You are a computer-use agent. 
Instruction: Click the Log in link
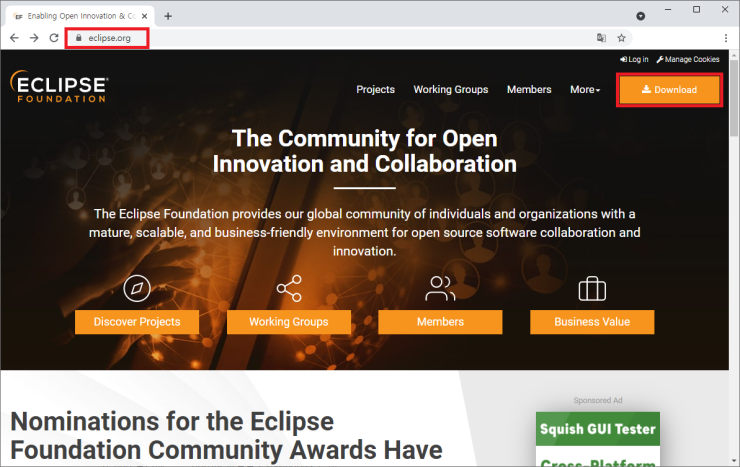634,60
